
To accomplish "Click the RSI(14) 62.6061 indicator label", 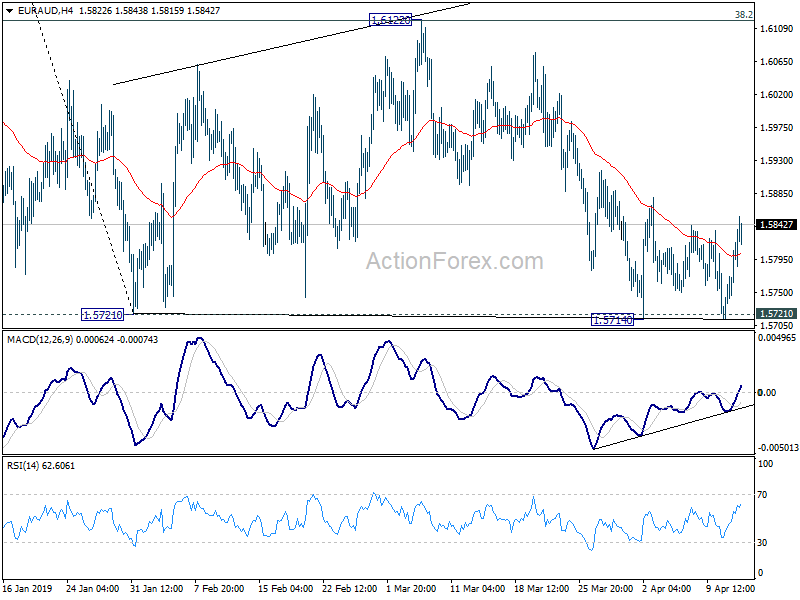I will coord(40,465).
